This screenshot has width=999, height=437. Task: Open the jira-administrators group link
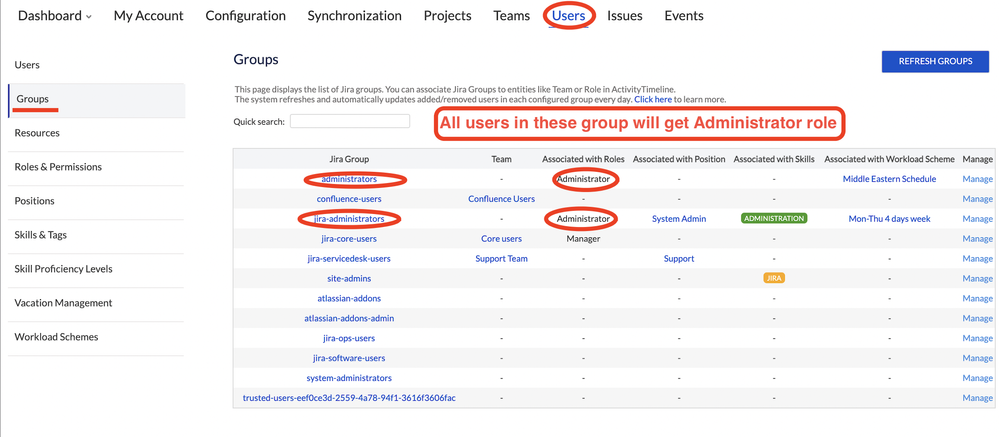349,218
